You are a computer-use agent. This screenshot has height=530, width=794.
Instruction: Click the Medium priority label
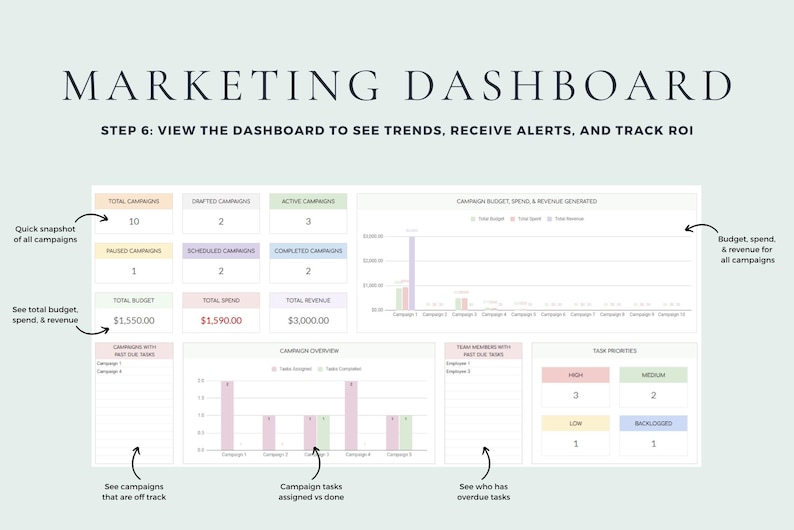[653, 375]
